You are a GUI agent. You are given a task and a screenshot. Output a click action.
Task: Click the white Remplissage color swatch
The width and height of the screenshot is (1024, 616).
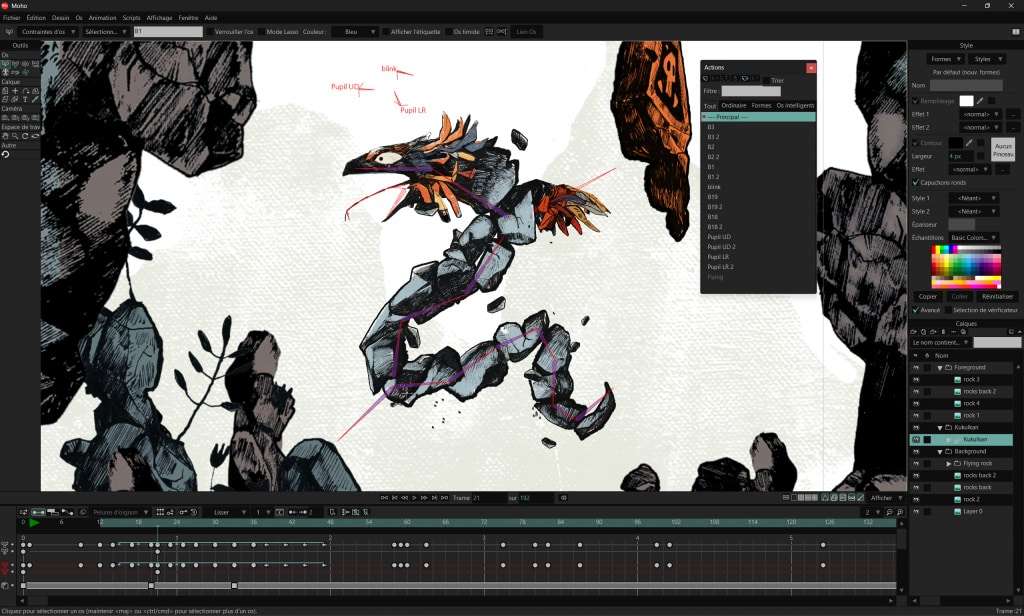pyautogui.click(x=966, y=100)
